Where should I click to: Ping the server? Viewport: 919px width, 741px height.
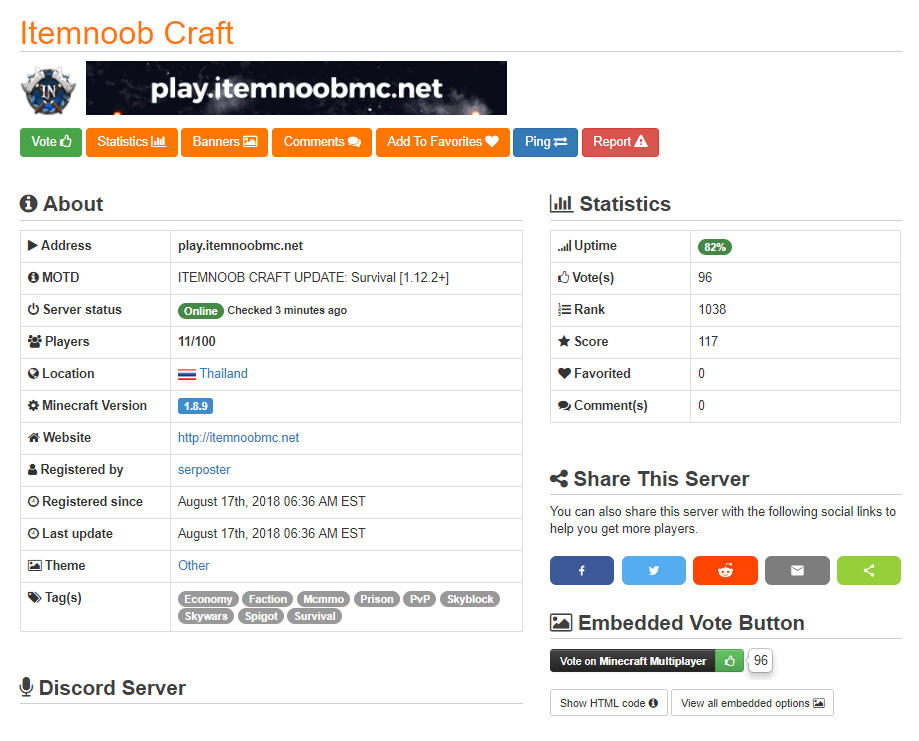[545, 142]
